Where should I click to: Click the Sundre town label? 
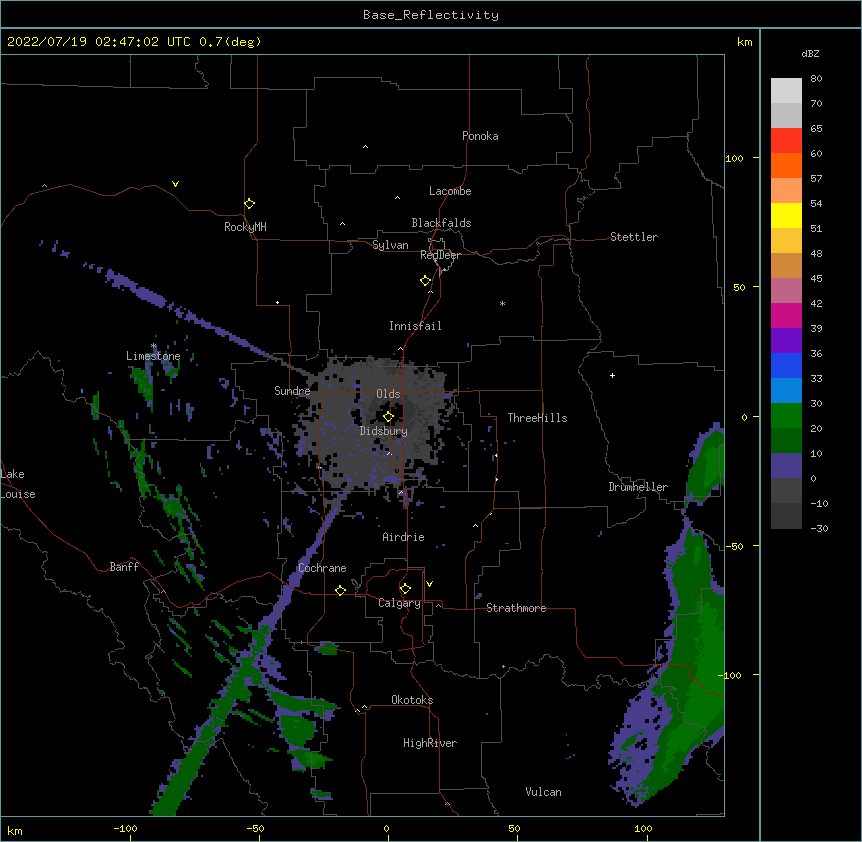(x=292, y=391)
